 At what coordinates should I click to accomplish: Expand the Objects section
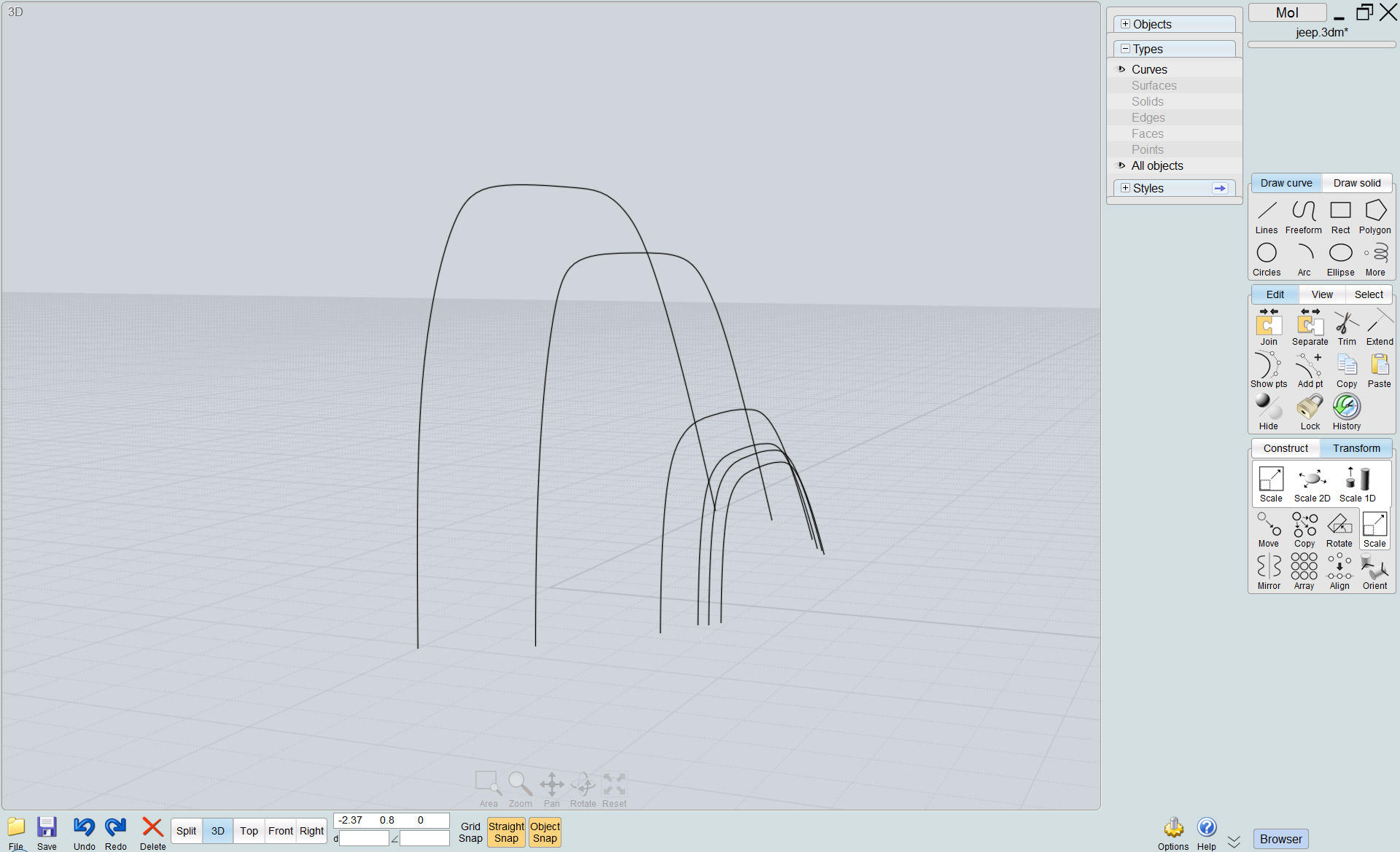pyautogui.click(x=1125, y=24)
